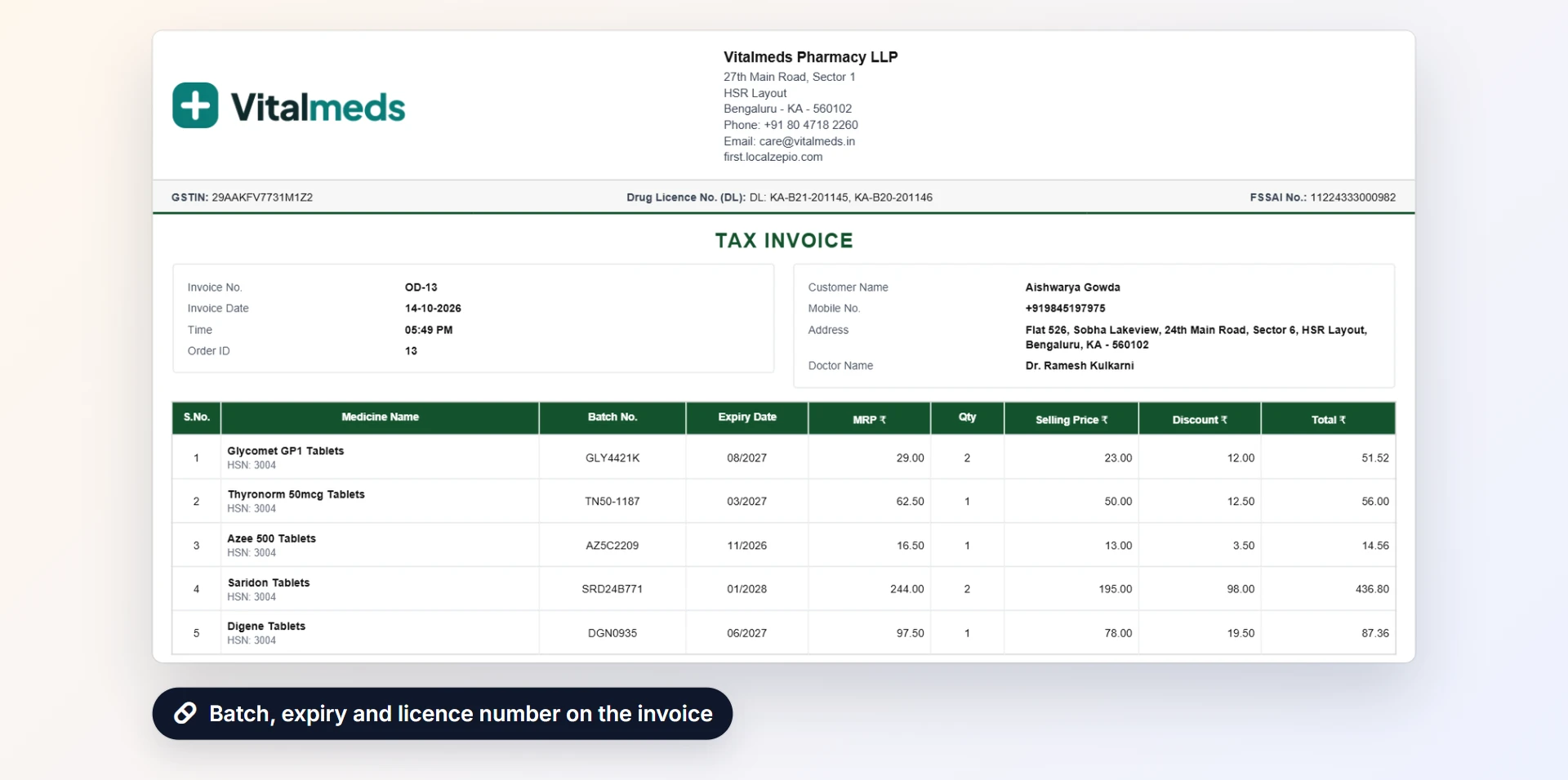Click the Batch No. column header

coord(612,417)
